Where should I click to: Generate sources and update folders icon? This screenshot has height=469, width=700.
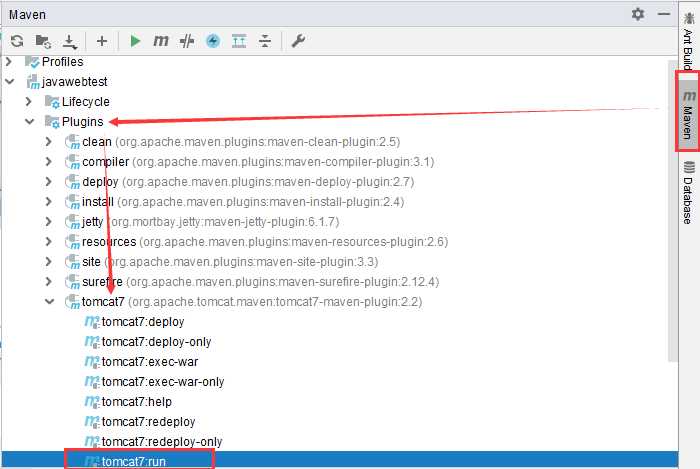(43, 41)
